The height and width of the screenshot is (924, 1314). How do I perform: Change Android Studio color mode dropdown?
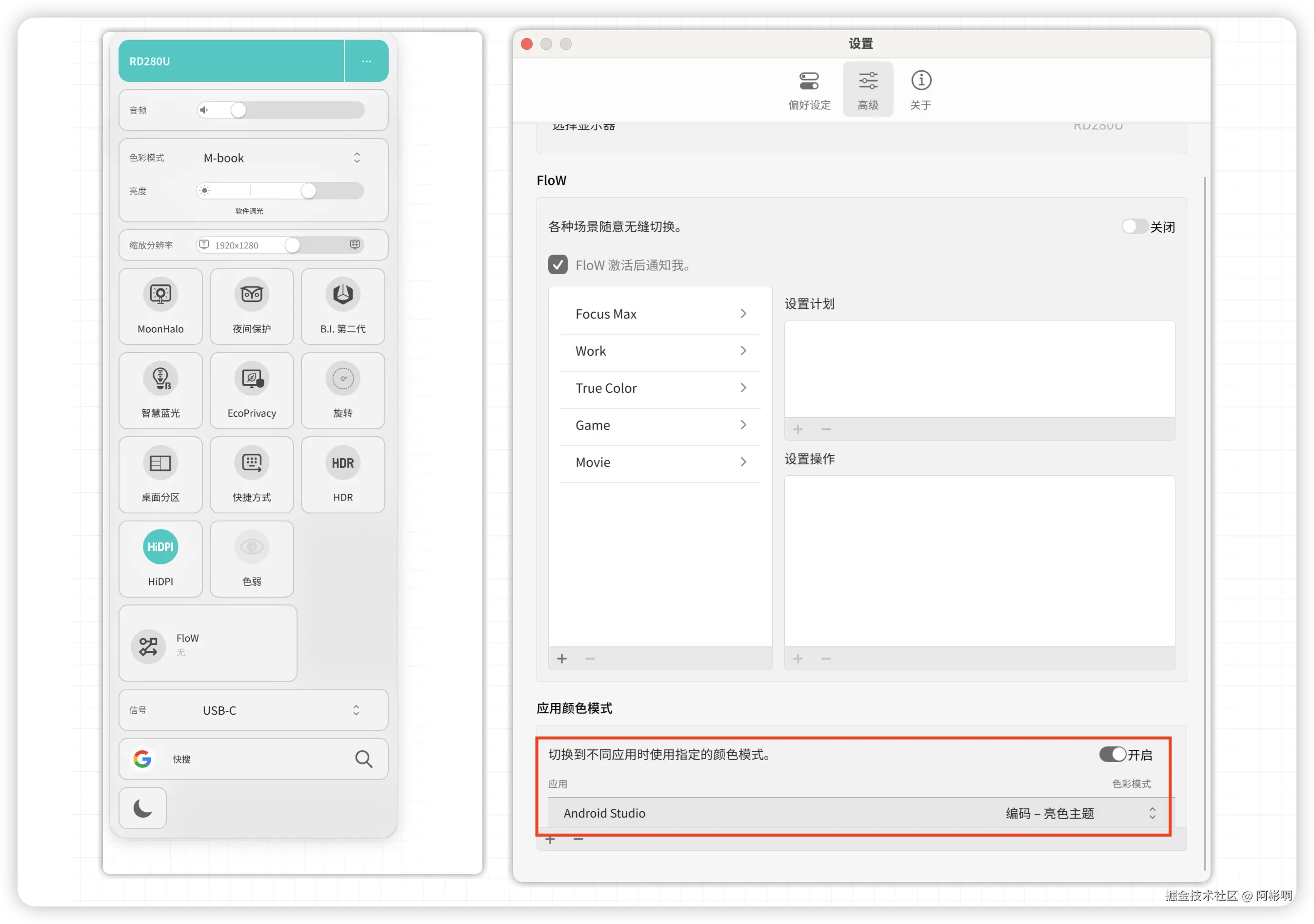(x=1152, y=813)
